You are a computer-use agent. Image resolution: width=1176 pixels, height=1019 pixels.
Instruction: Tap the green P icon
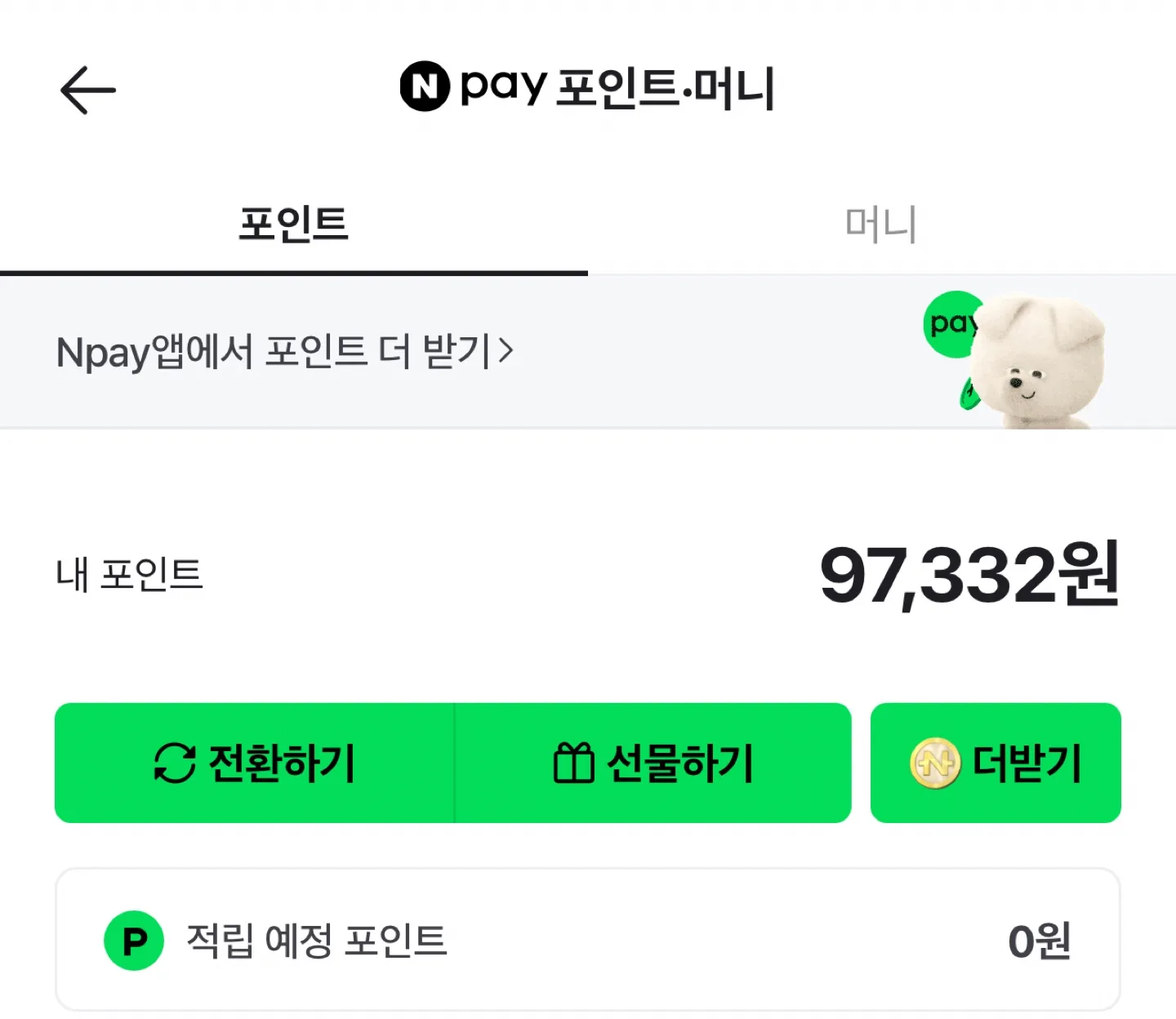pyautogui.click(x=134, y=941)
